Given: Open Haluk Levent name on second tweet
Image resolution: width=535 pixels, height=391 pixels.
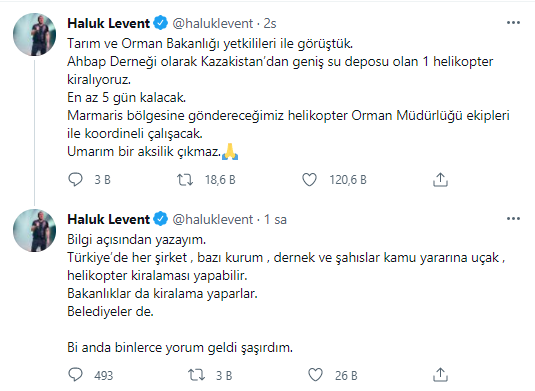Looking at the screenshot, I should pyautogui.click(x=109, y=219).
